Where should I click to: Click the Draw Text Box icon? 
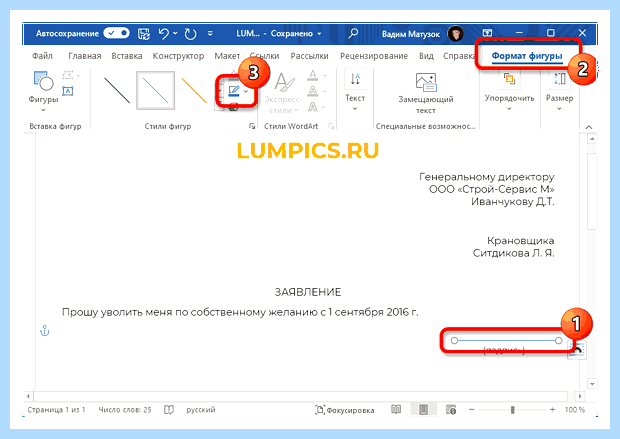pyautogui.click(x=68, y=91)
